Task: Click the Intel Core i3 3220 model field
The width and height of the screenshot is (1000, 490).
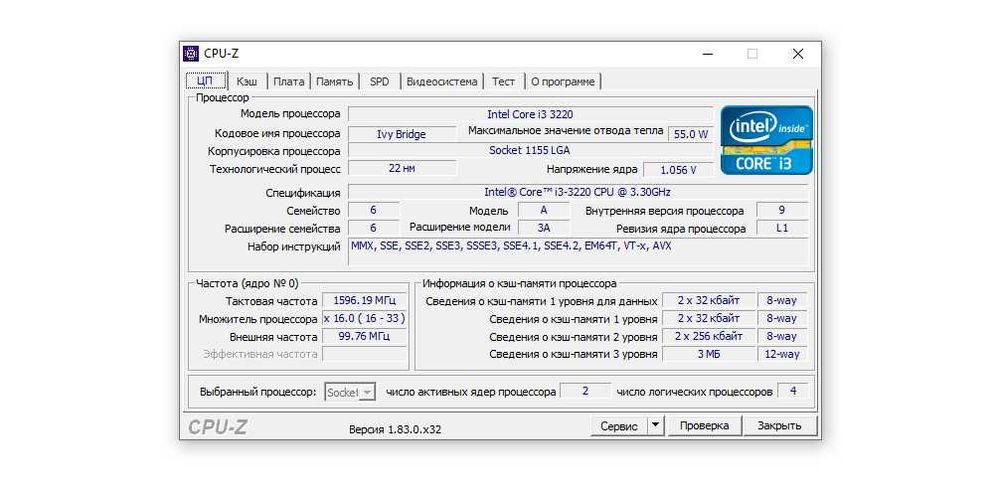Action: (530, 115)
